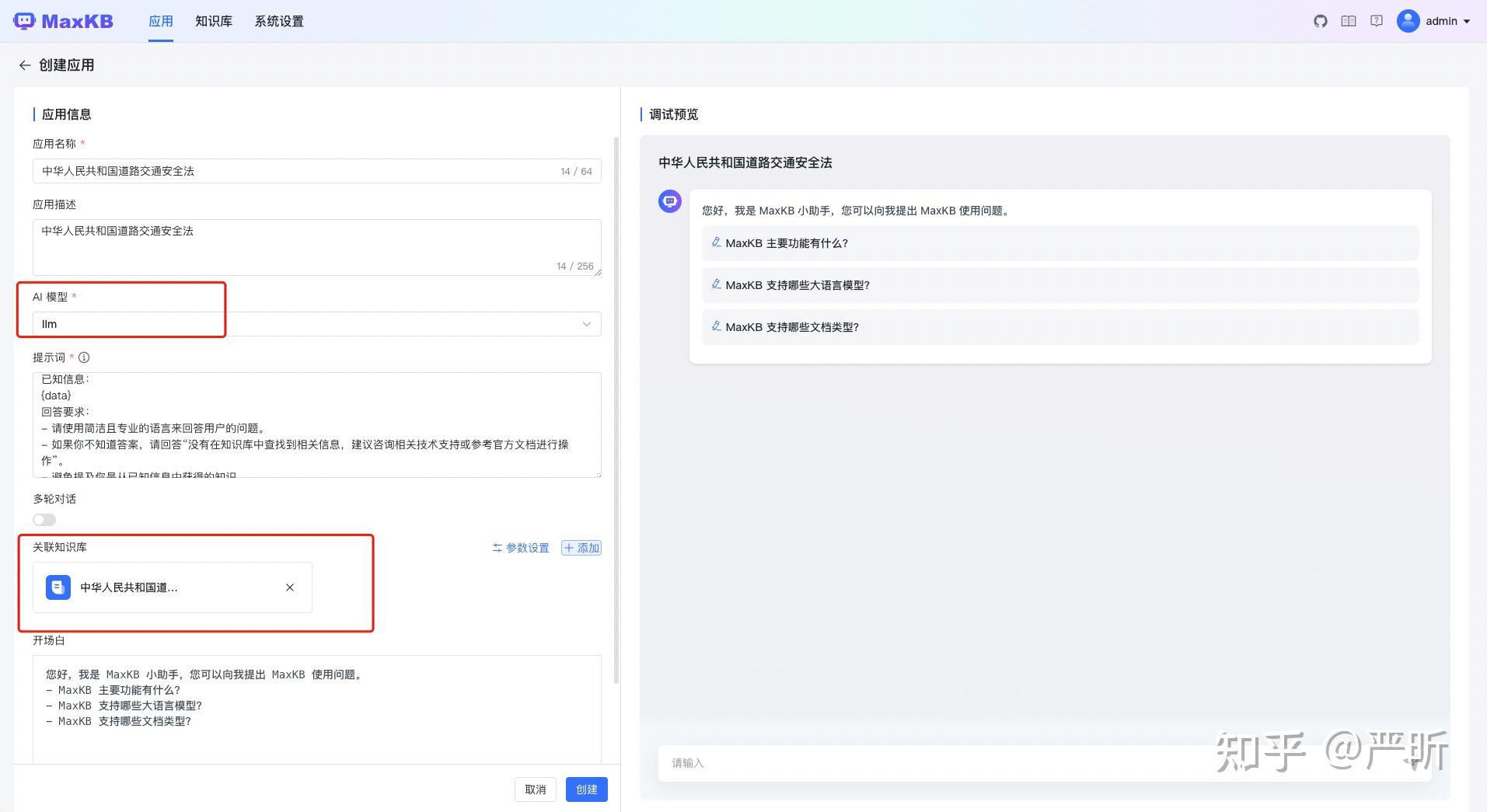Select the suggested question MaxKB 支持哪些文档类型?
Viewport: 1487px width, 812px height.
click(x=791, y=327)
